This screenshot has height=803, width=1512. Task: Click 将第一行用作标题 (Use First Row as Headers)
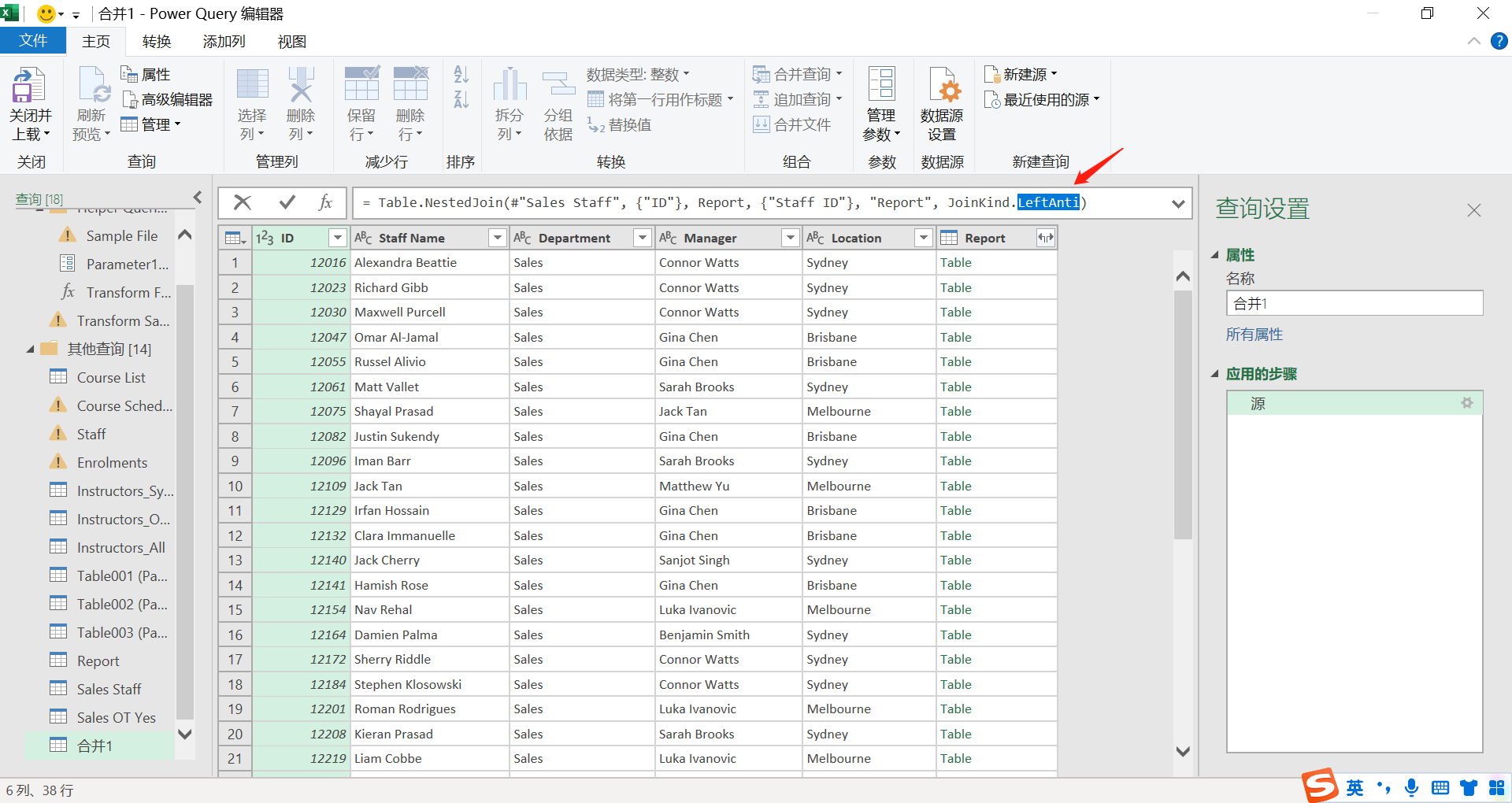pos(660,99)
